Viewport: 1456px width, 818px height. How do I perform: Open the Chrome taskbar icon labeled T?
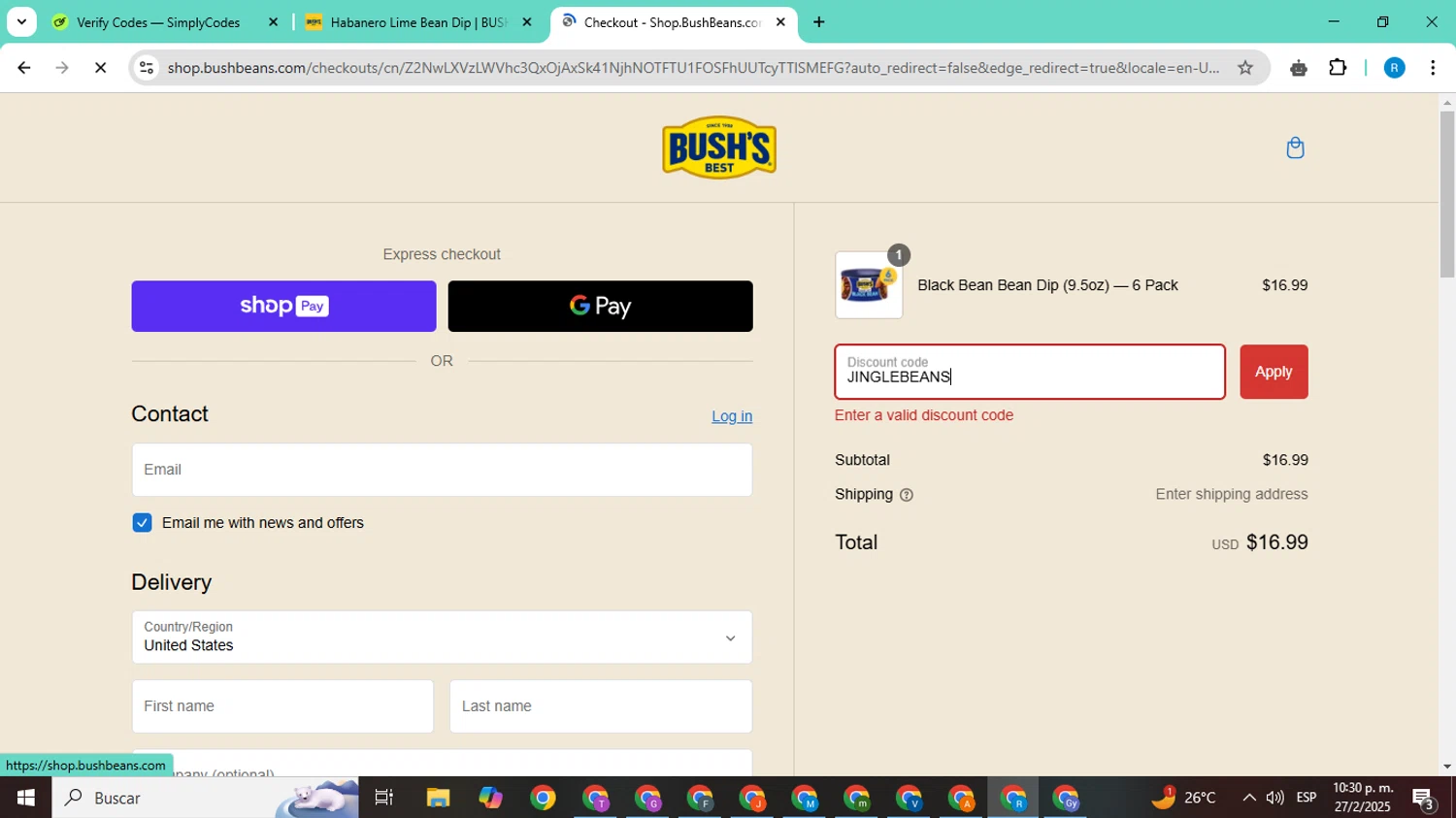595,798
